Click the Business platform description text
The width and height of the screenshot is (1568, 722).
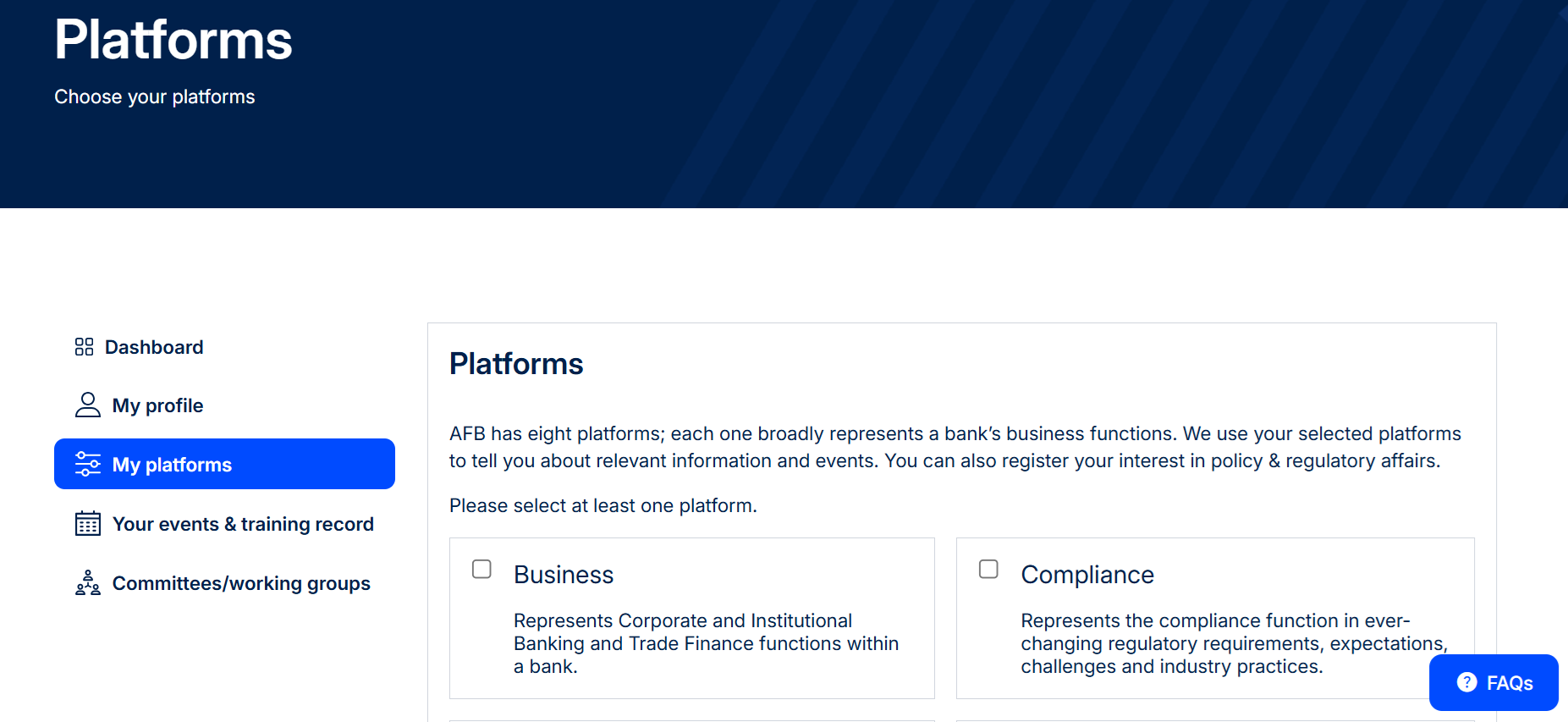coord(706,643)
